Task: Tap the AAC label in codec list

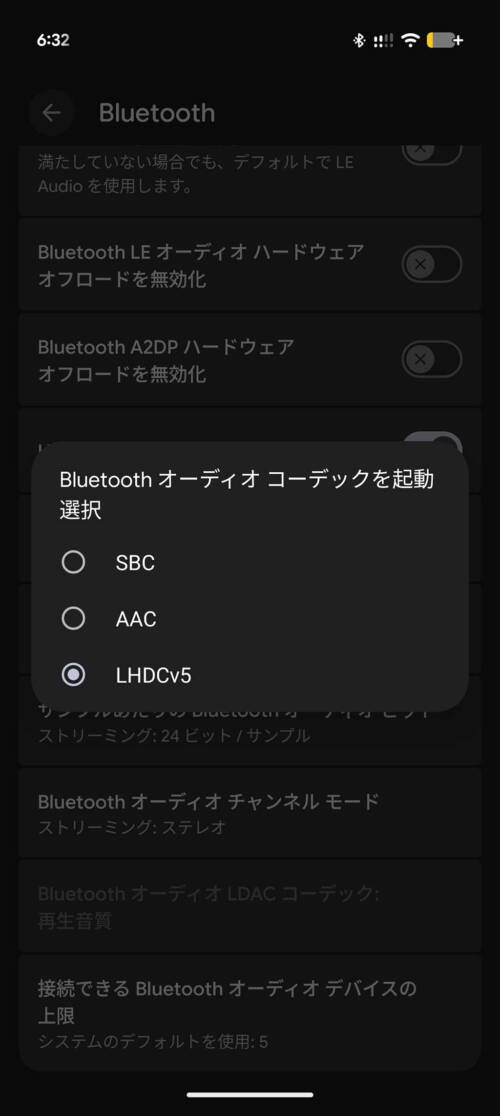Action: click(x=136, y=619)
